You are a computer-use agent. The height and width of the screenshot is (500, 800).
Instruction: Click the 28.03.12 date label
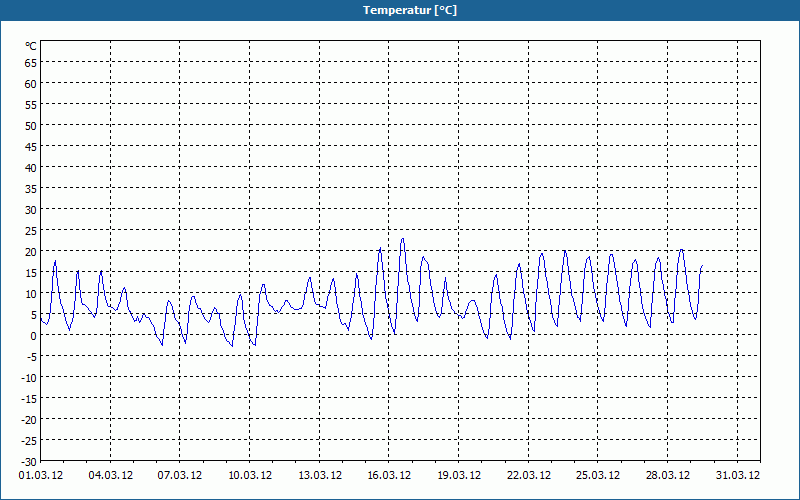[x=667, y=476]
